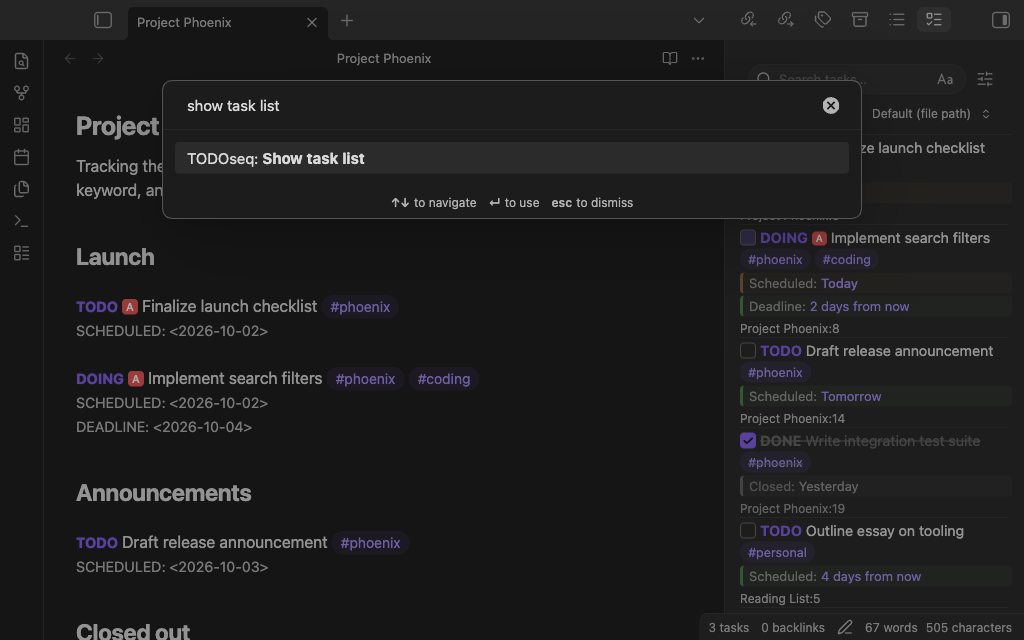The height and width of the screenshot is (640, 1024).
Task: Open graph view from ribbon
Action: pos(22,93)
